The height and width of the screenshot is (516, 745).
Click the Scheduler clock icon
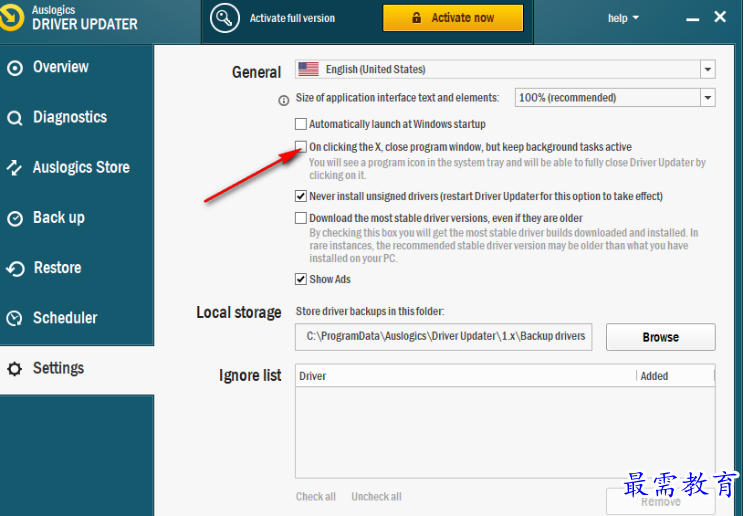pyautogui.click(x=15, y=318)
